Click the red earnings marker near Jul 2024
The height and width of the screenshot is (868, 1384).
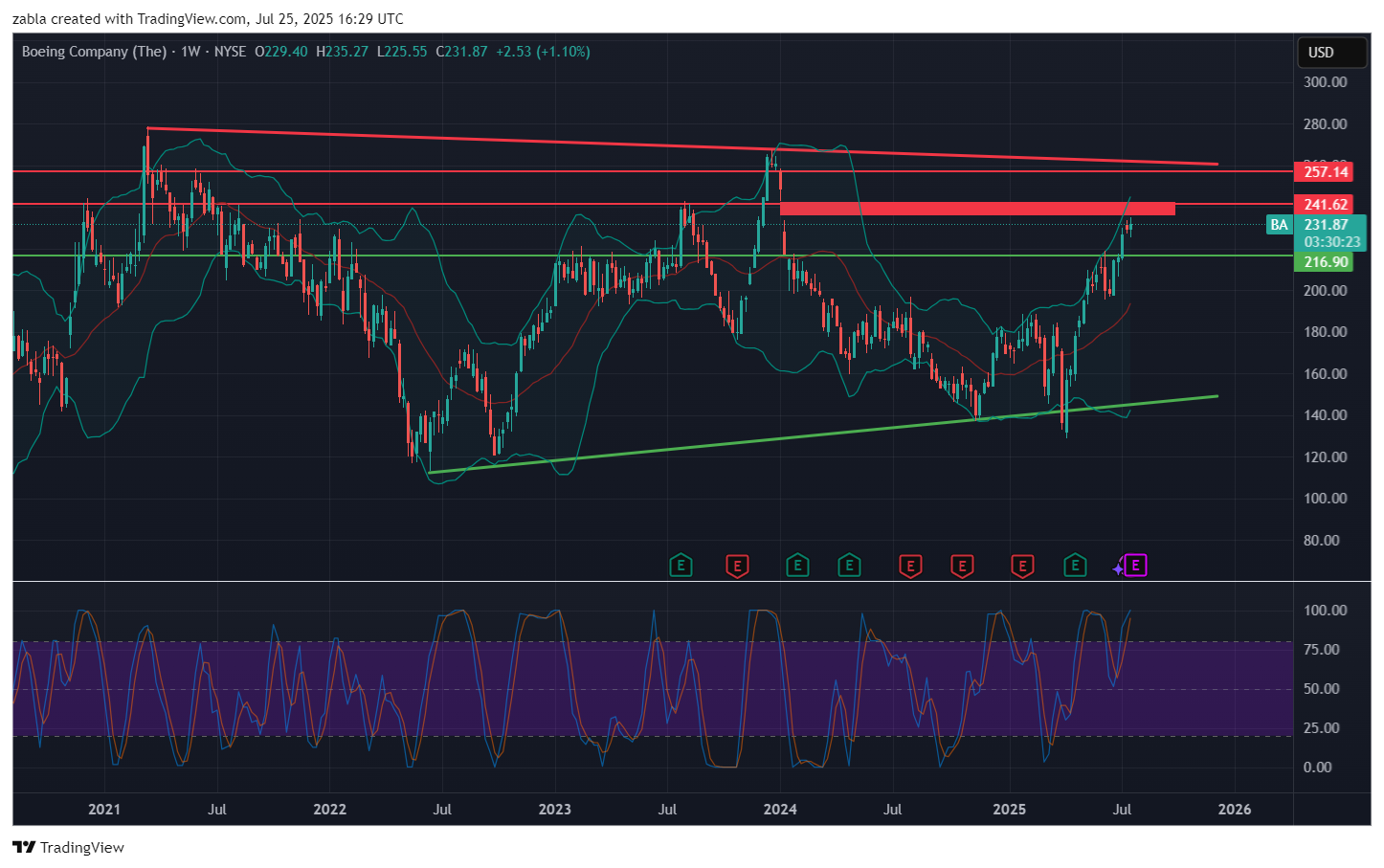pos(910,566)
